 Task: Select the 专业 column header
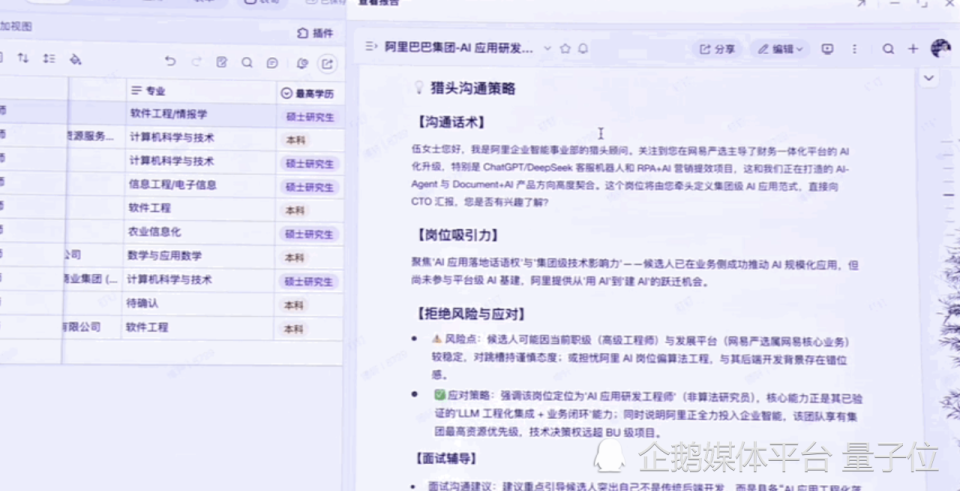201,91
